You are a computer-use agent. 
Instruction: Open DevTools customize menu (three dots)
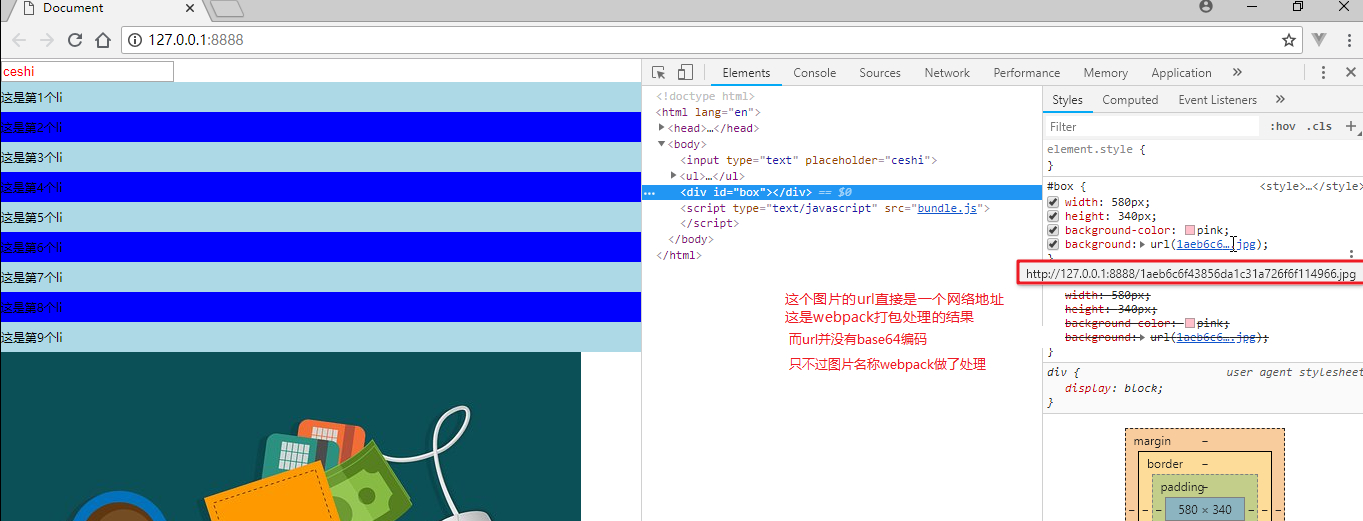1323,72
